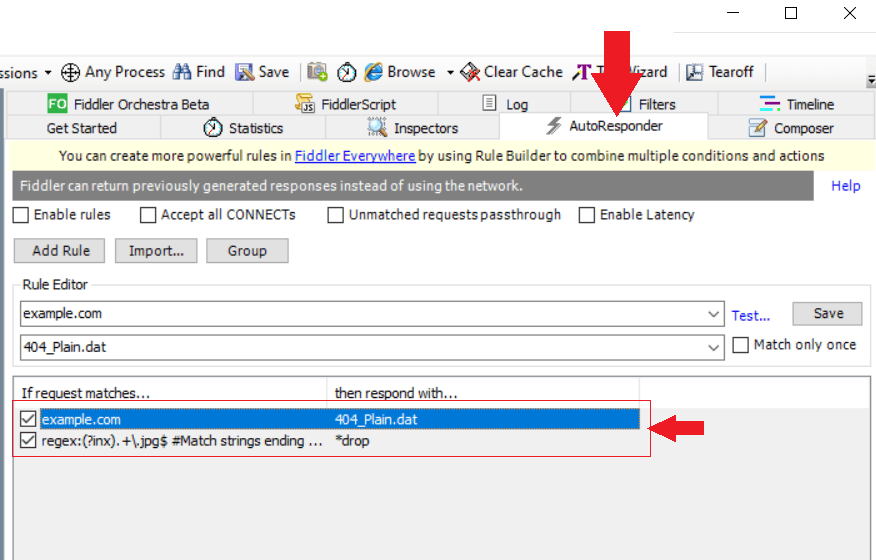876x560 pixels.
Task: Click the TextWizard icon
Action: 582,72
